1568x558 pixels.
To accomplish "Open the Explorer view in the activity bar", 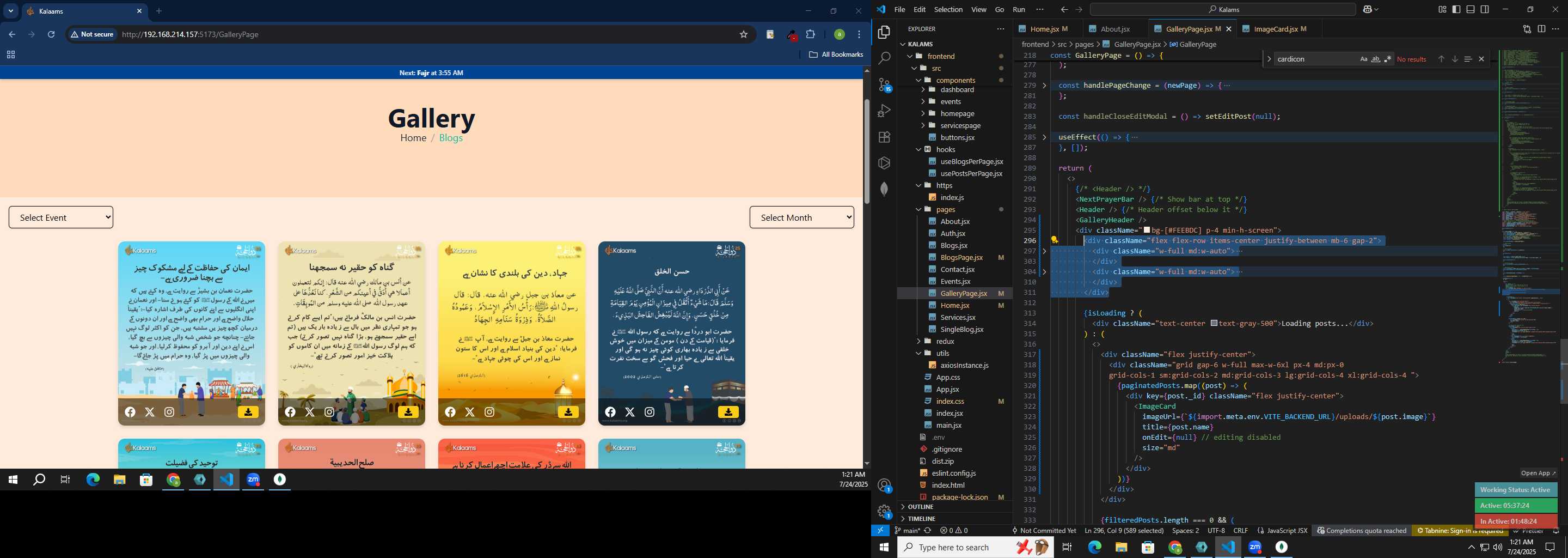I will point(884,32).
